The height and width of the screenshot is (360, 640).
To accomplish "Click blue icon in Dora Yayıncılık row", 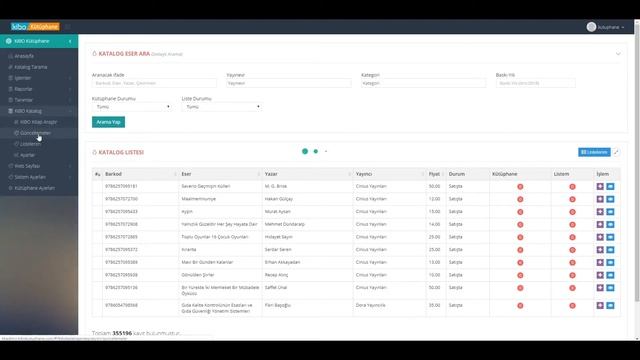I will tap(610, 305).
